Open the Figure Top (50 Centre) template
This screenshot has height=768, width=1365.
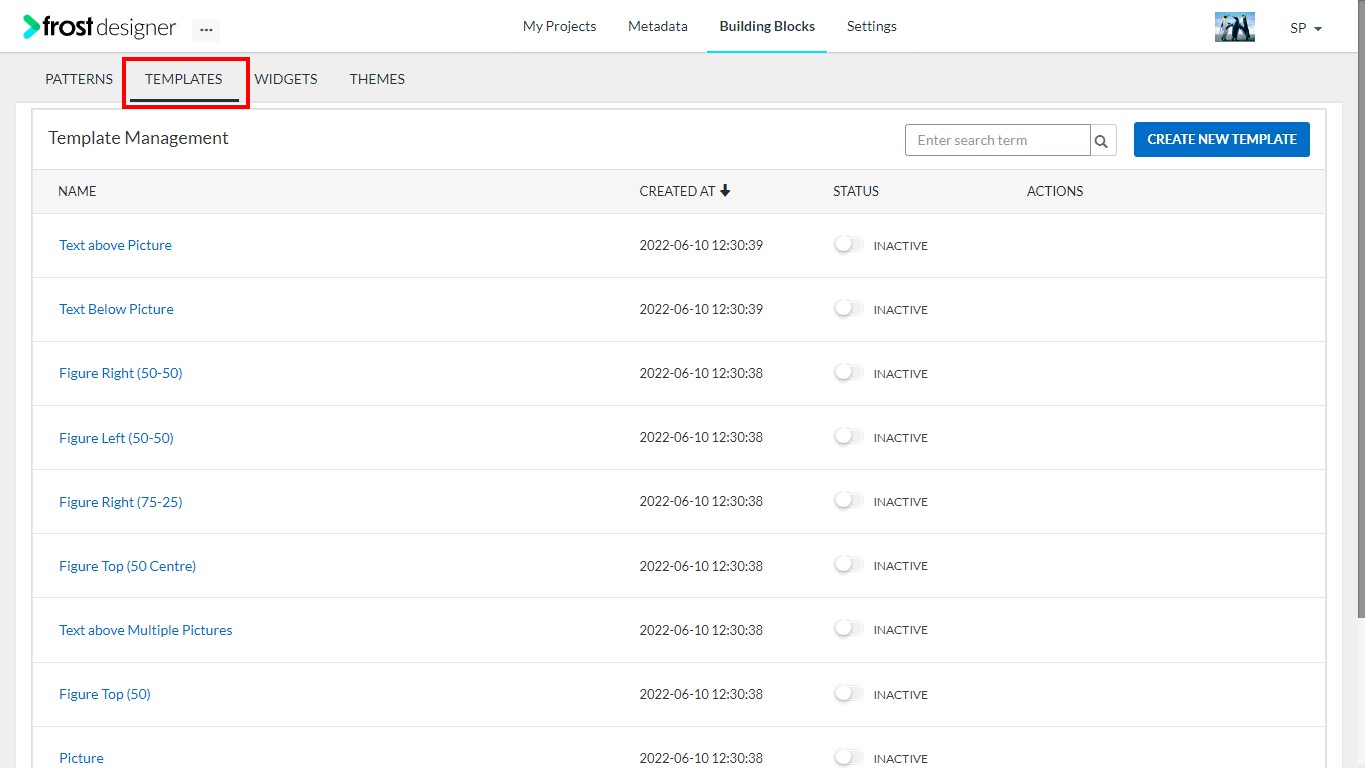127,566
